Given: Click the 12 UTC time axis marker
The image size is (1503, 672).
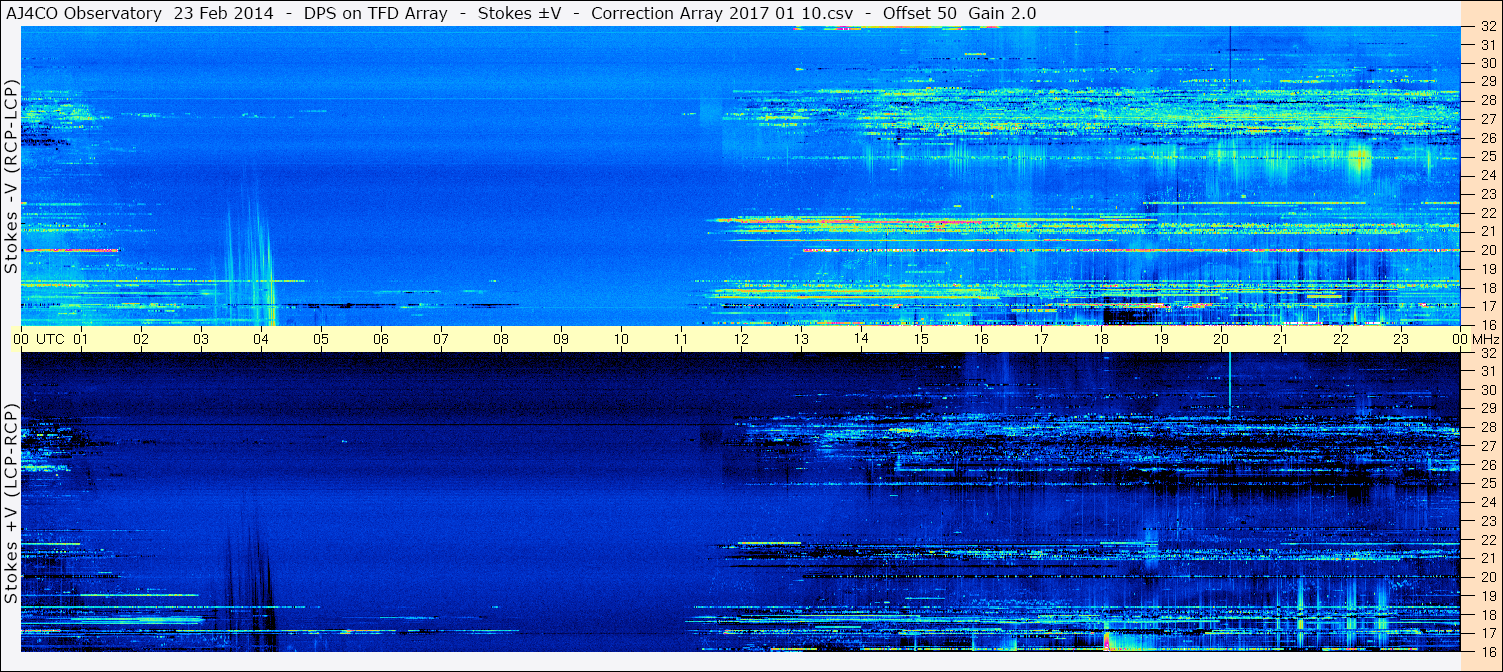Looking at the screenshot, I should (x=741, y=339).
